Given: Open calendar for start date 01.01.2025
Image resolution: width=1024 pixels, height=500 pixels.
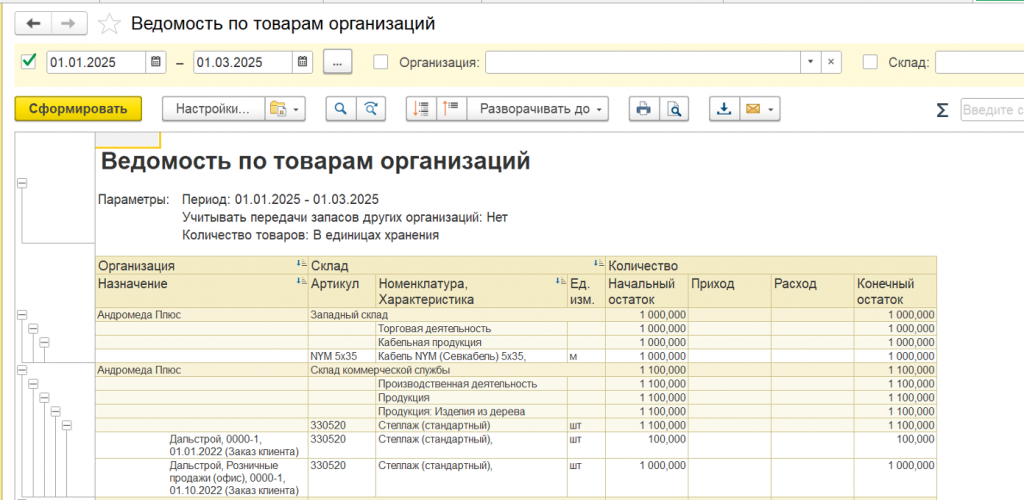Looking at the screenshot, I should pyautogui.click(x=155, y=62).
